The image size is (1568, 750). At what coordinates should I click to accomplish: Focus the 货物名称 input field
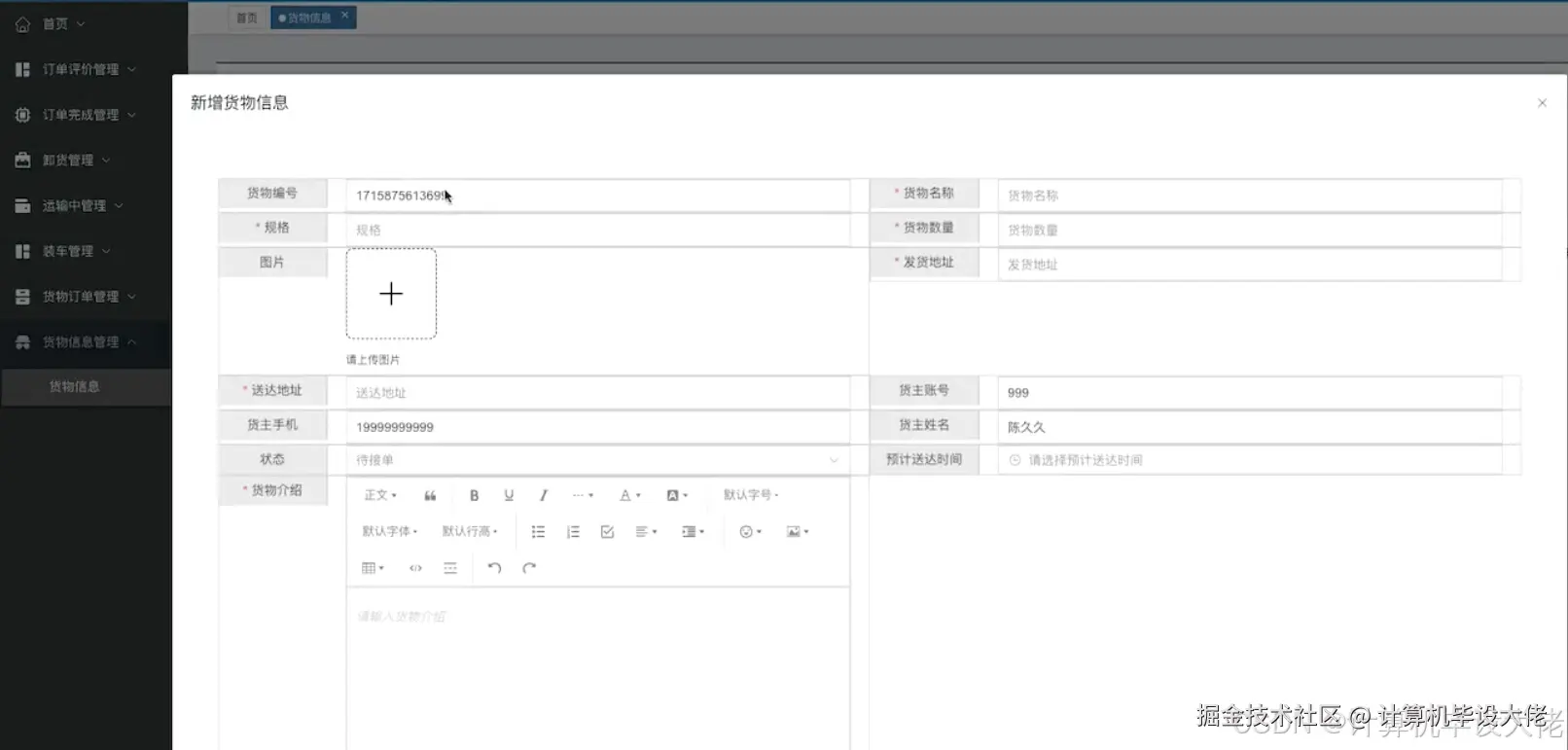pyautogui.click(x=1250, y=196)
